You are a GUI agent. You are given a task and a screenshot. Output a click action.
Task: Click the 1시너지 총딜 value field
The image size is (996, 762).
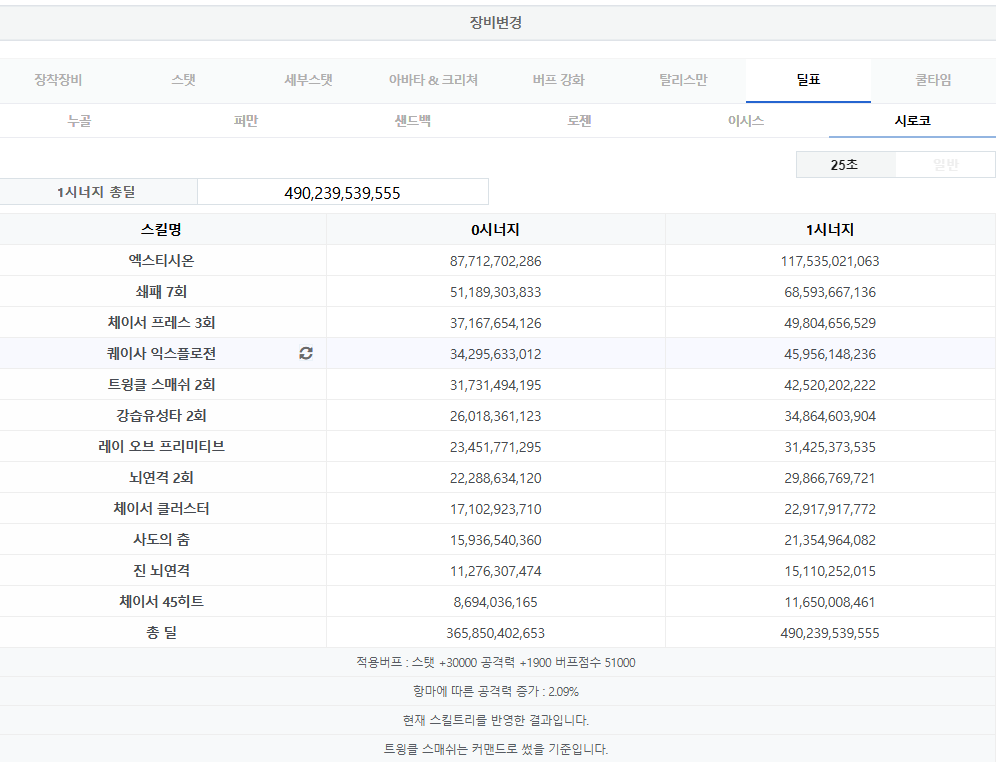[342, 192]
